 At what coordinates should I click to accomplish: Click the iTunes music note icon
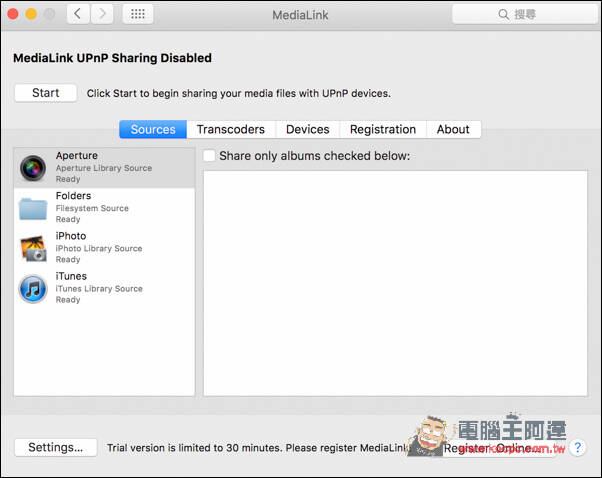pos(33,289)
